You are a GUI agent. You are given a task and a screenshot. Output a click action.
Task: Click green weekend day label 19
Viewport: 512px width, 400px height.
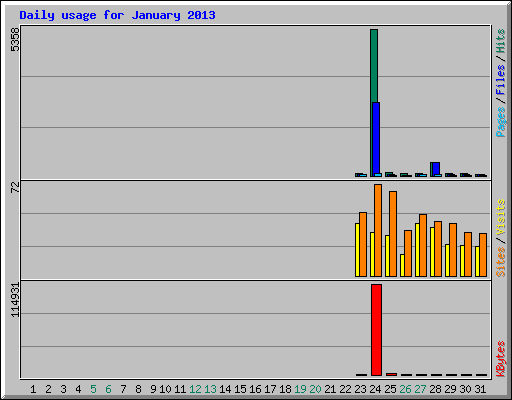pos(300,389)
